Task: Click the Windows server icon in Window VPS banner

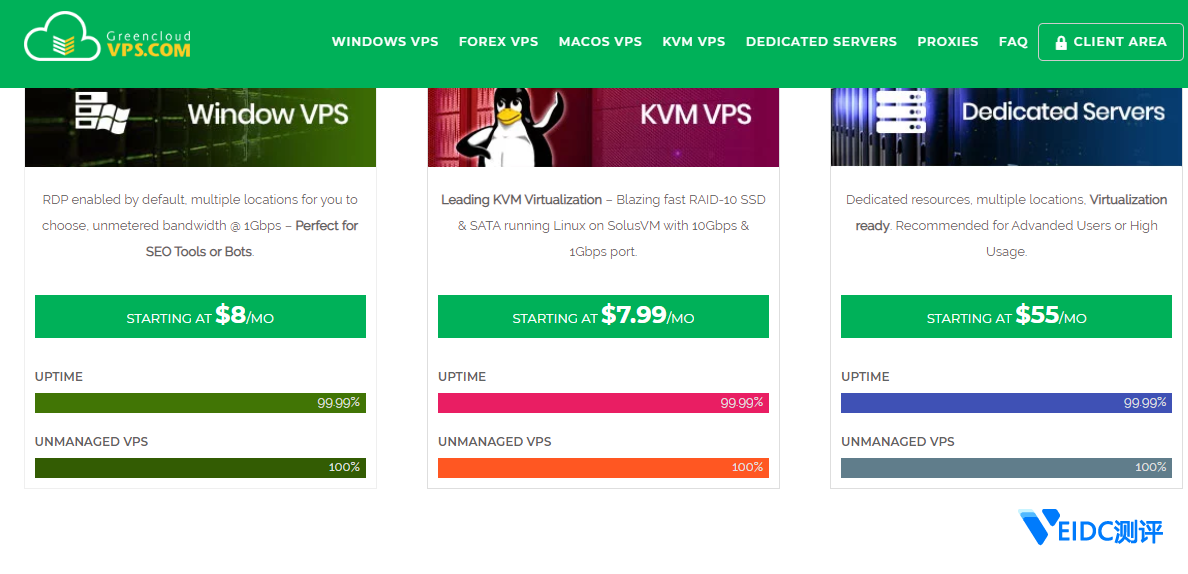Action: pyautogui.click(x=102, y=113)
